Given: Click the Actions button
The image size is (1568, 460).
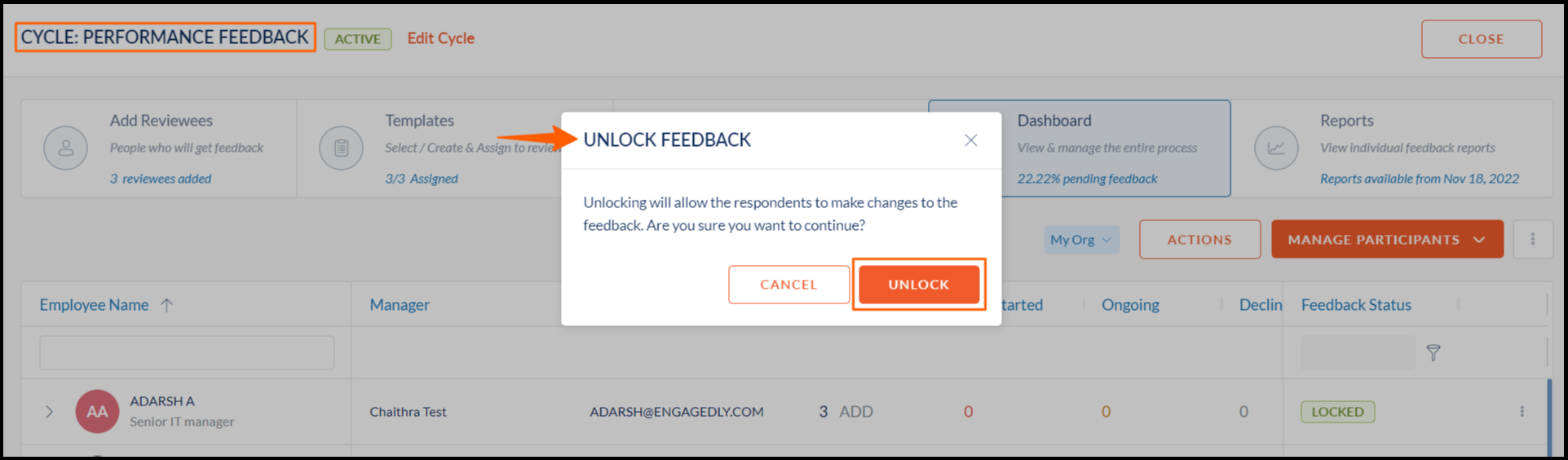Looking at the screenshot, I should click(x=1199, y=239).
